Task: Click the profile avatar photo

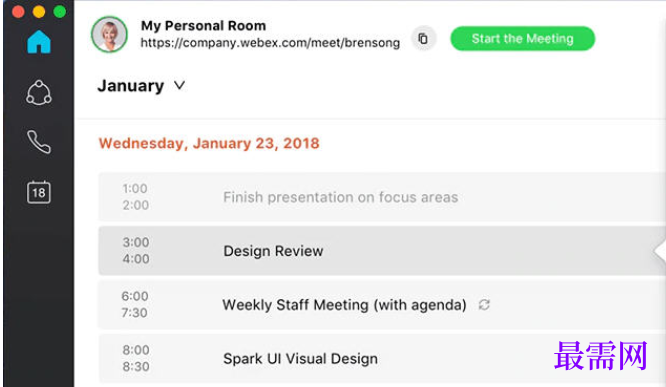Action: click(x=109, y=34)
